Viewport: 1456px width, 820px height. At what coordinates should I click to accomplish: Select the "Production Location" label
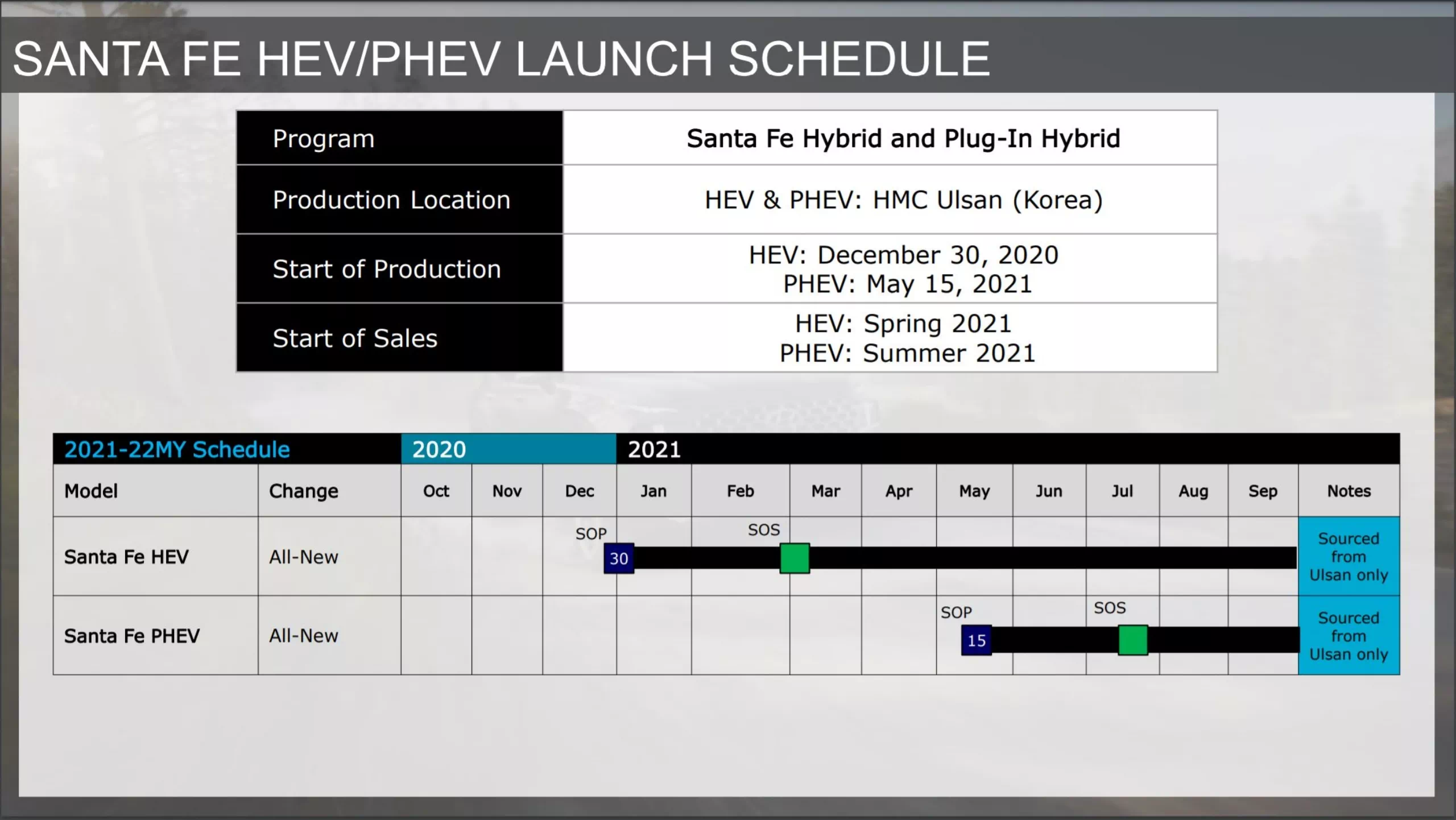(391, 200)
